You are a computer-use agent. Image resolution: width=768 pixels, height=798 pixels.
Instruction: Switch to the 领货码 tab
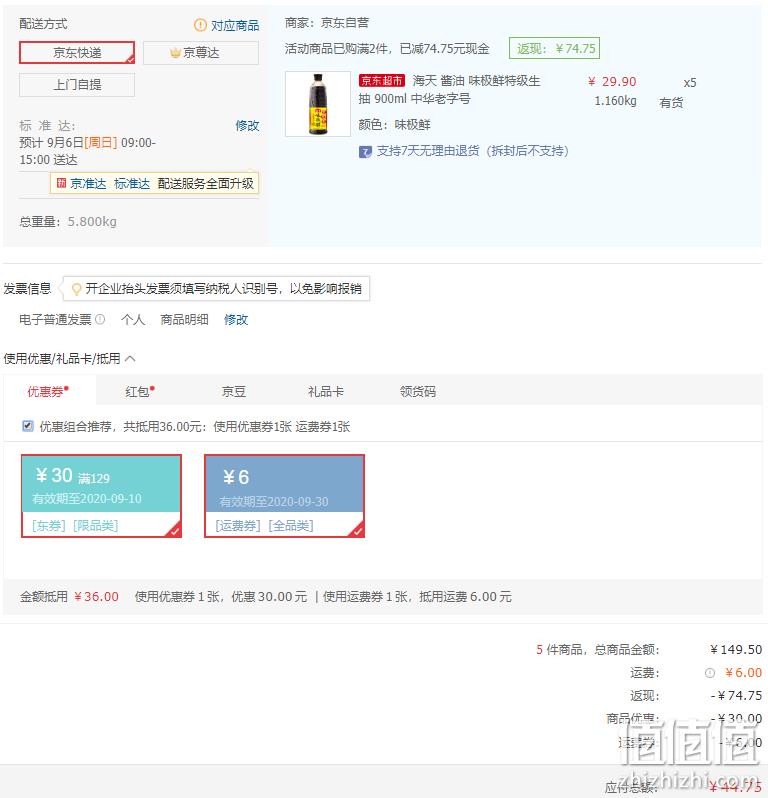(417, 391)
